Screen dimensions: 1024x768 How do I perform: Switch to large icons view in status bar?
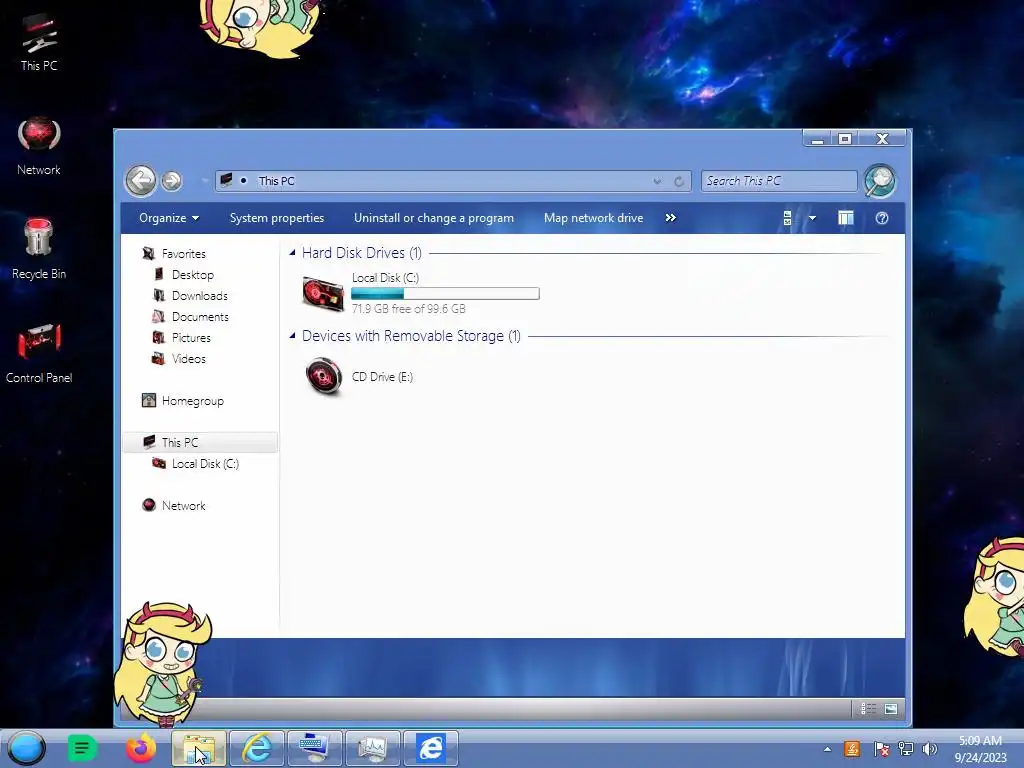tap(891, 709)
